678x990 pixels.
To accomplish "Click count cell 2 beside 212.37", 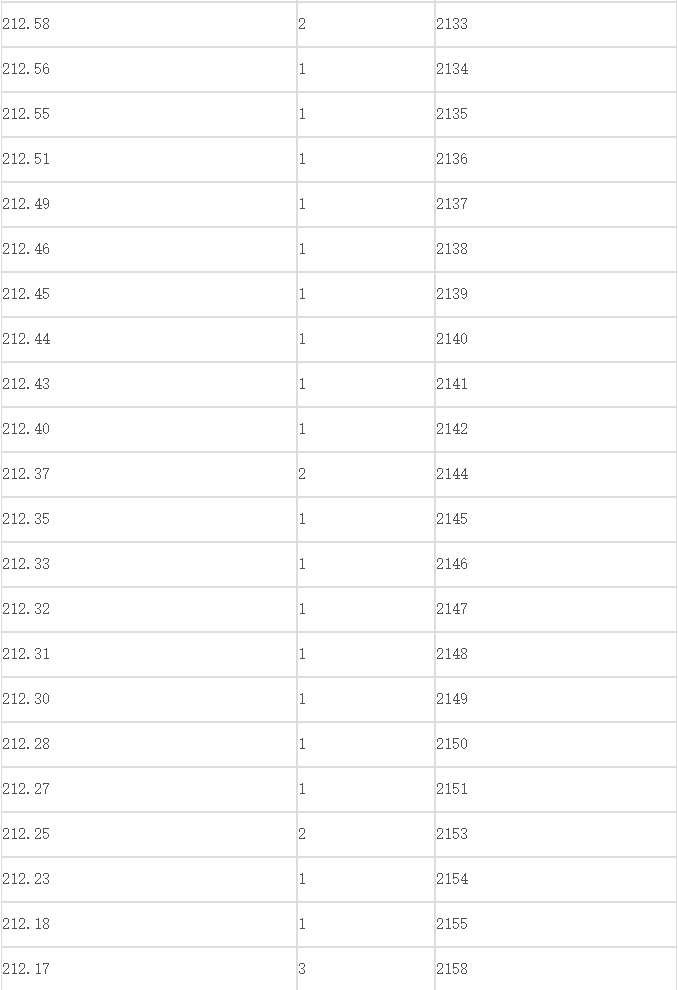I will tap(366, 474).
